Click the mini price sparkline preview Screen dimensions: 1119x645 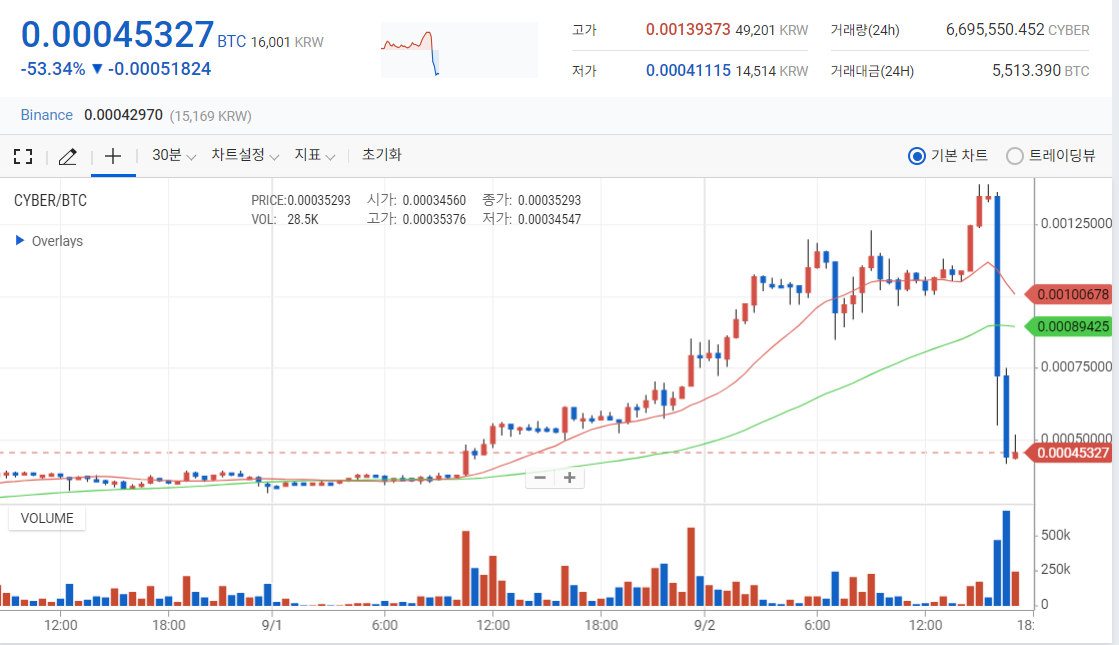458,49
